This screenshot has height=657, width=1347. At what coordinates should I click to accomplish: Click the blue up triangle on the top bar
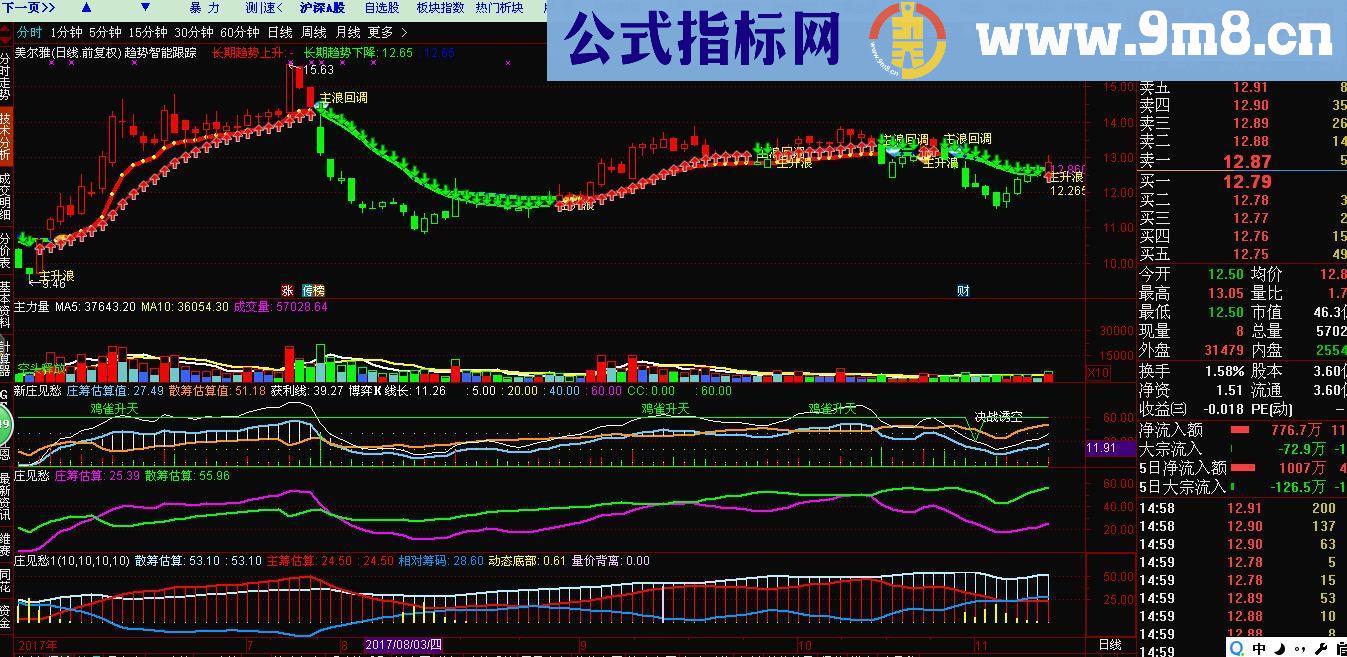(x=85, y=7)
